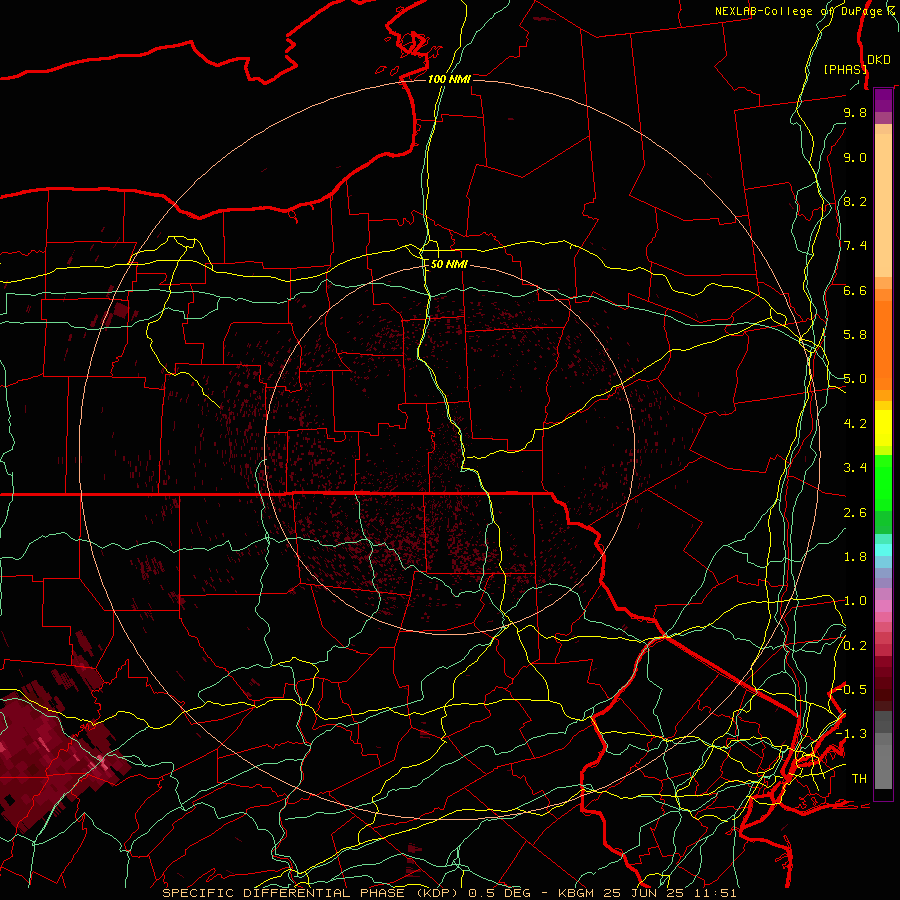Click the purple top segment of color bar
Image resolution: width=900 pixels, height=900 pixels.
tap(883, 100)
